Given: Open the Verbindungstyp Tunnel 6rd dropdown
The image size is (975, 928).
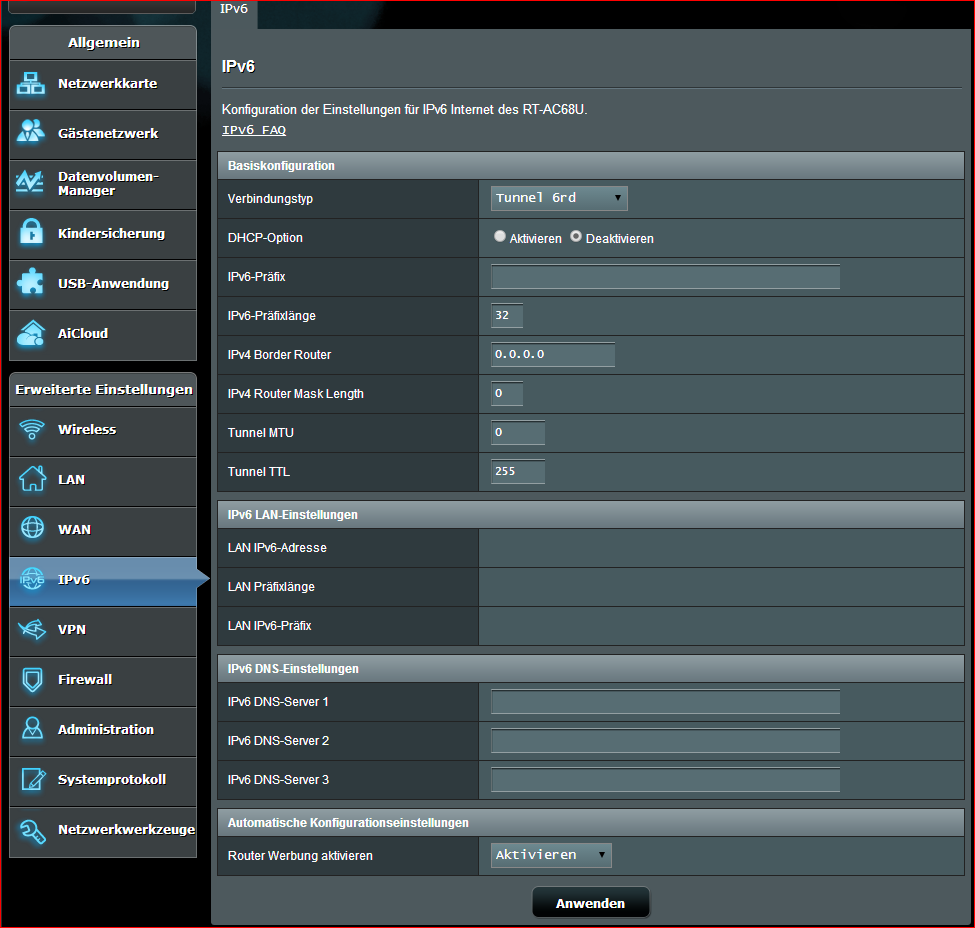Looking at the screenshot, I should (559, 198).
